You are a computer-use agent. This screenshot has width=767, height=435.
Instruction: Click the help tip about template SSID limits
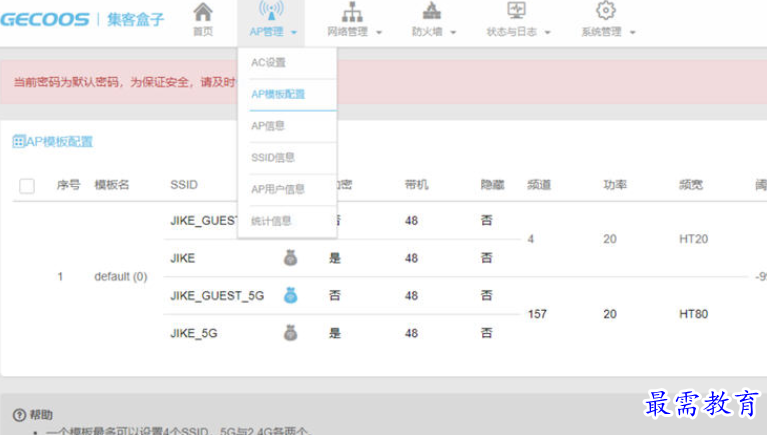point(178,431)
